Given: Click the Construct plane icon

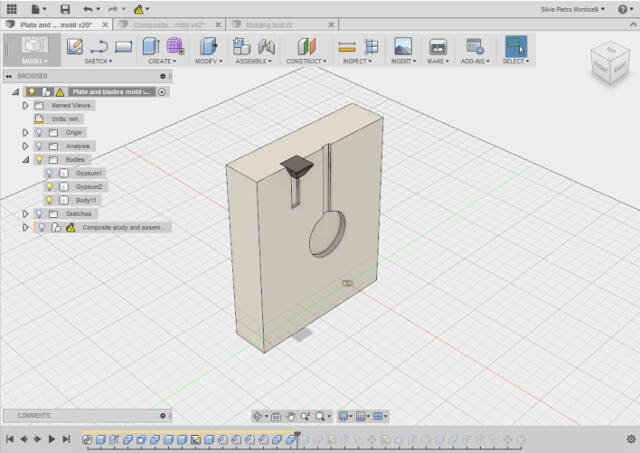Looking at the screenshot, I should tap(307, 46).
